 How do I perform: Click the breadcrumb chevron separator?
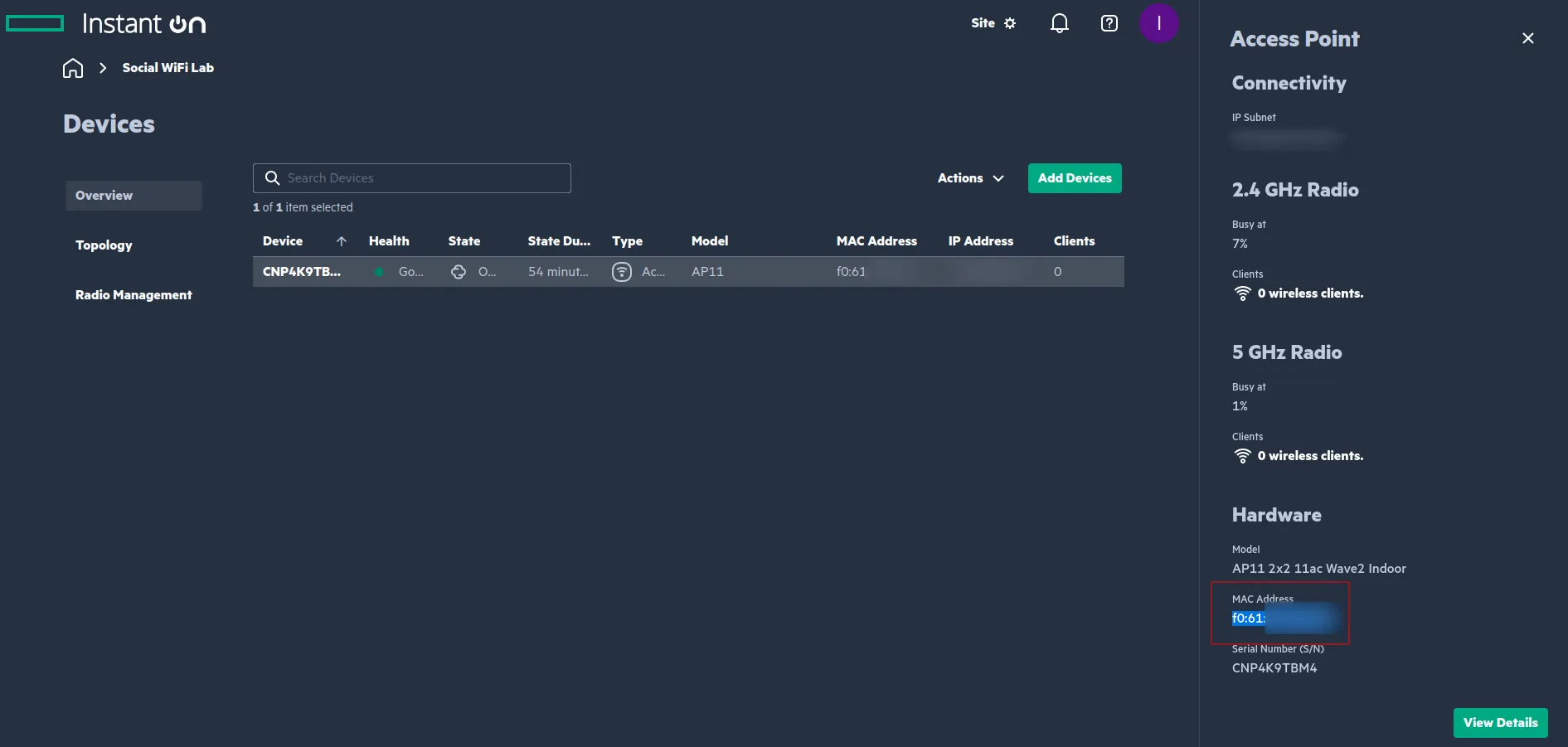point(103,68)
